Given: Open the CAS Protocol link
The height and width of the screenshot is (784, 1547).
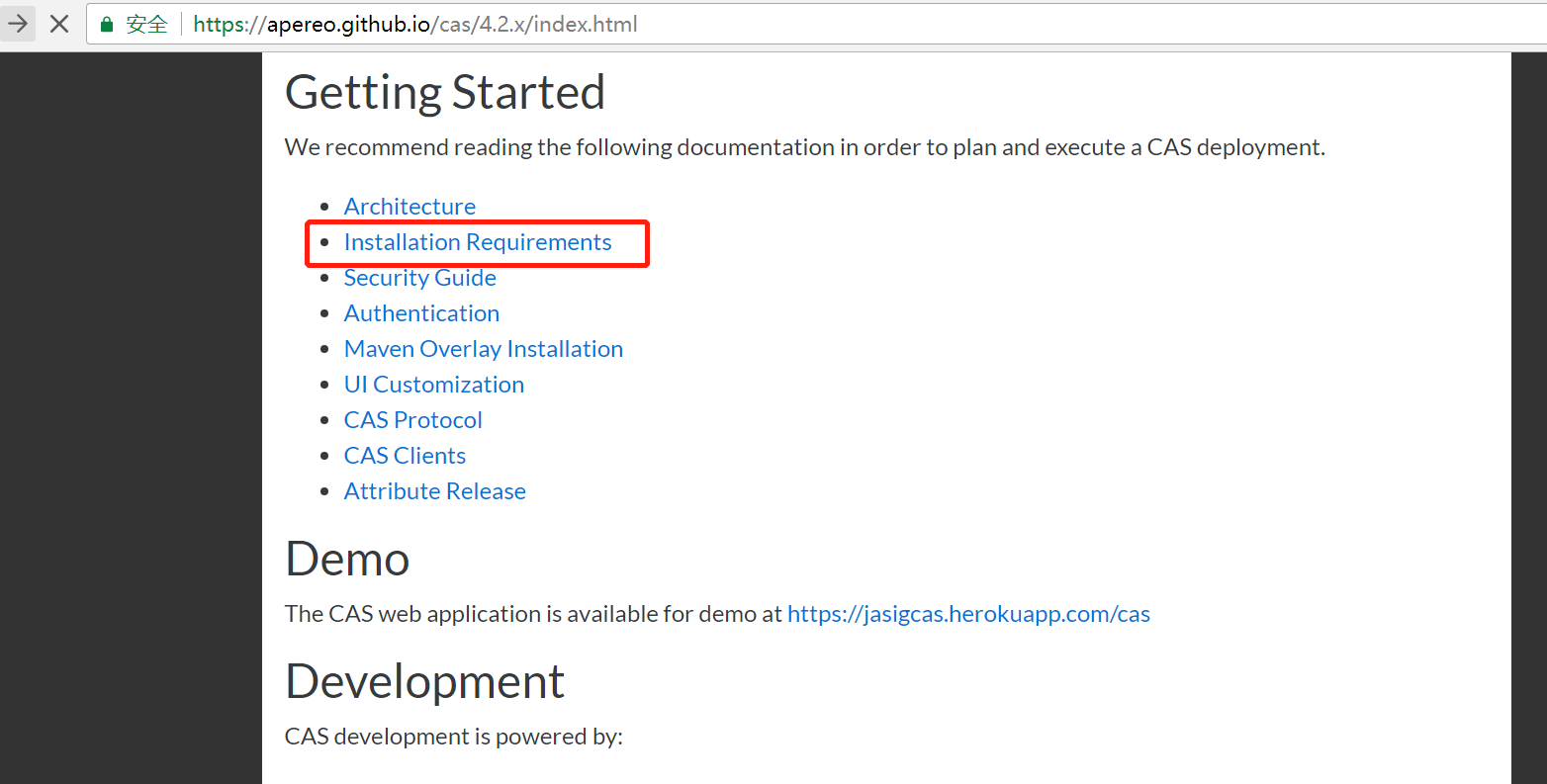Looking at the screenshot, I should pyautogui.click(x=413, y=420).
